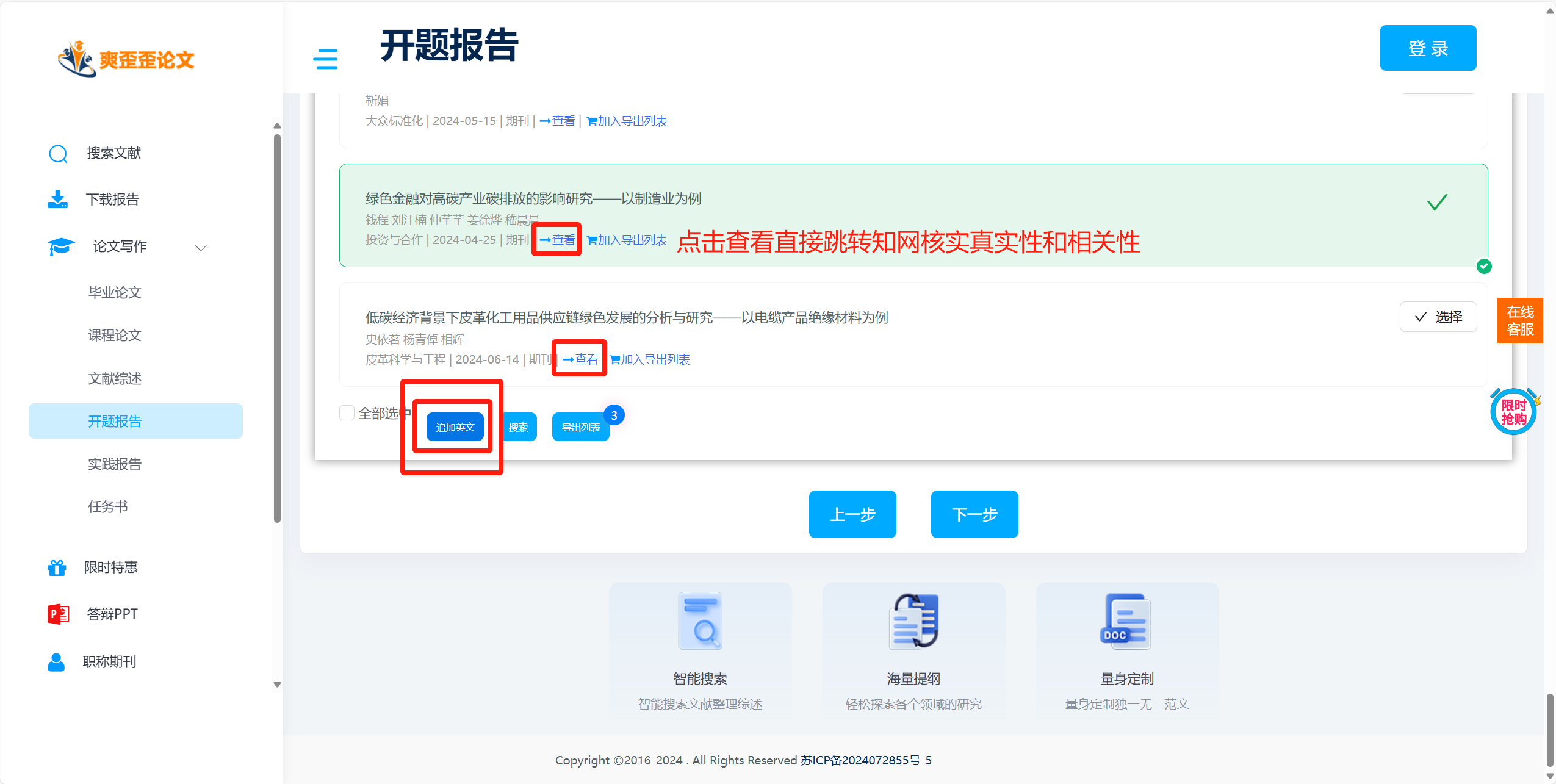1556x784 pixels.
Task: Click the 限时抢购 clock badge icon
Action: coord(1513,412)
